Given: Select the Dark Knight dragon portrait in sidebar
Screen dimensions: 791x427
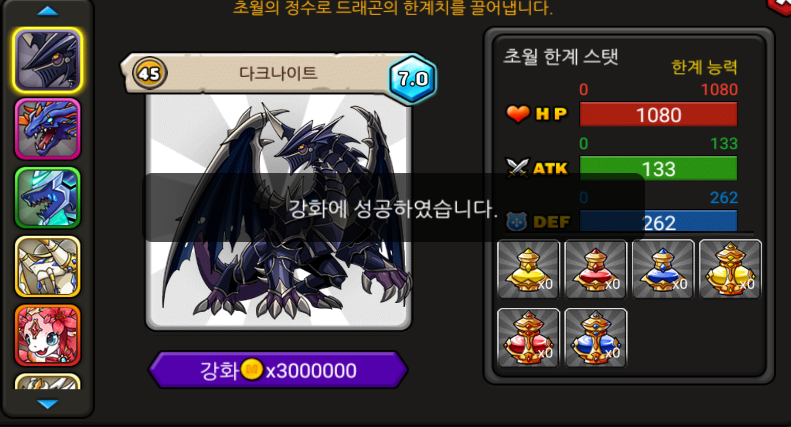Looking at the screenshot, I should click(x=47, y=60).
